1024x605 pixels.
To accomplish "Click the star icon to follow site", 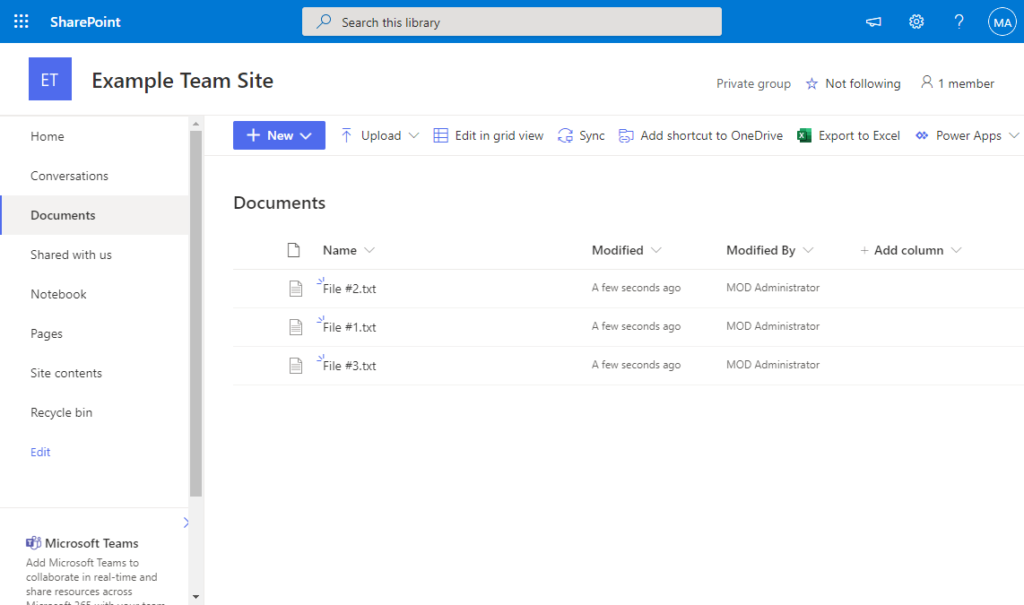I will click(x=811, y=84).
